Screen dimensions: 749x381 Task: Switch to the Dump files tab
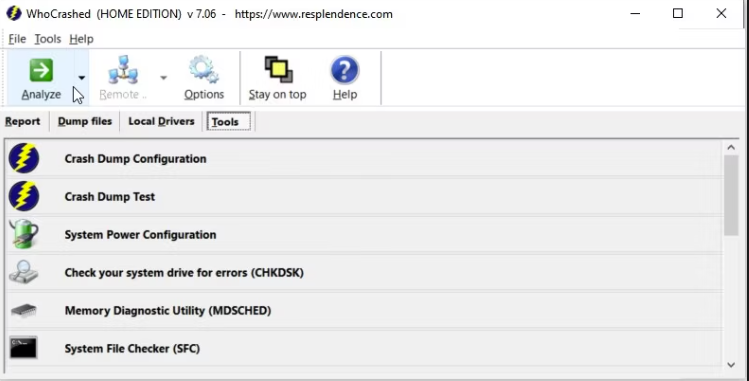click(x=85, y=121)
